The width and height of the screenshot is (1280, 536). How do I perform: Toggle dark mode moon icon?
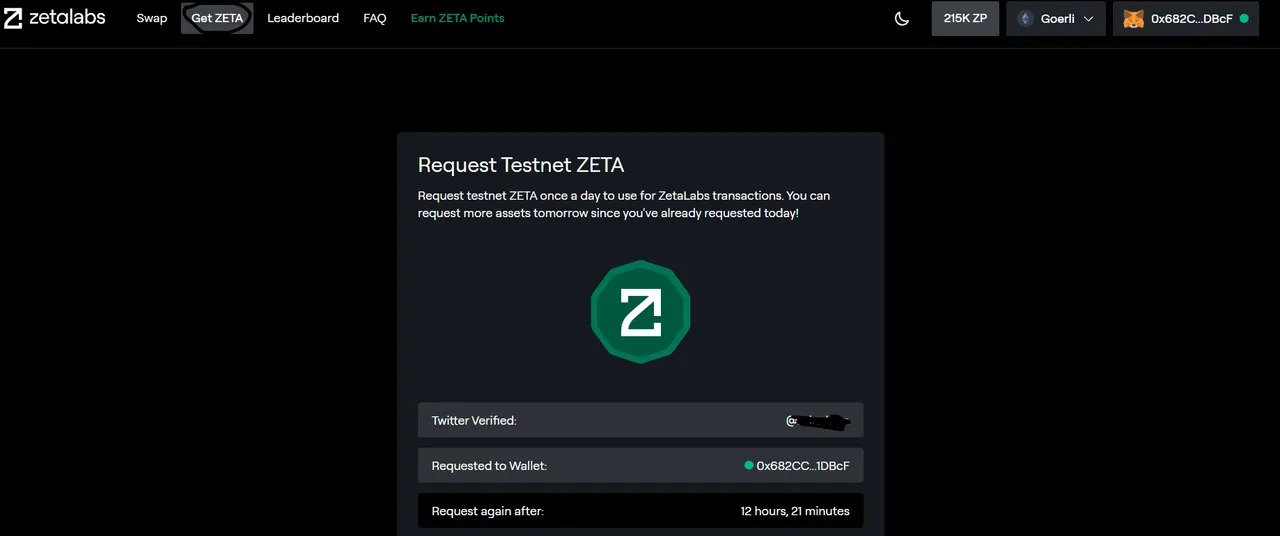[x=902, y=18]
